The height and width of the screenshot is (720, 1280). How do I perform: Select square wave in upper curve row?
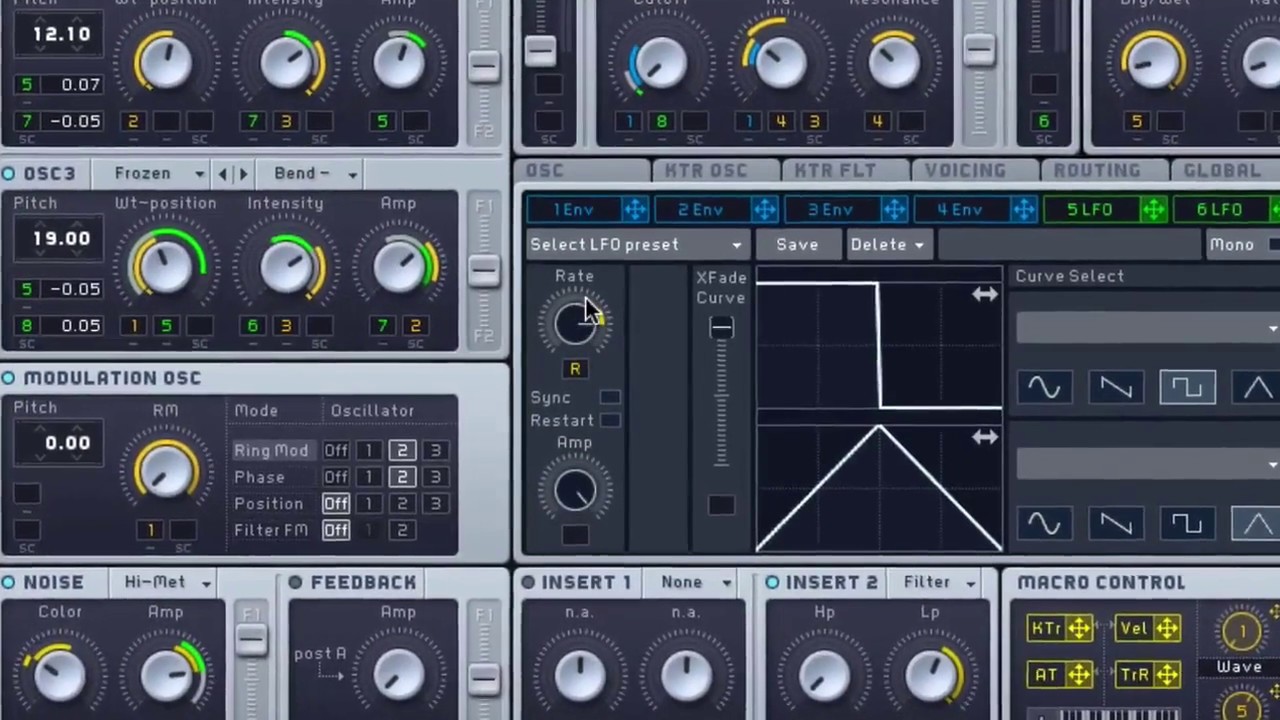pyautogui.click(x=1187, y=388)
